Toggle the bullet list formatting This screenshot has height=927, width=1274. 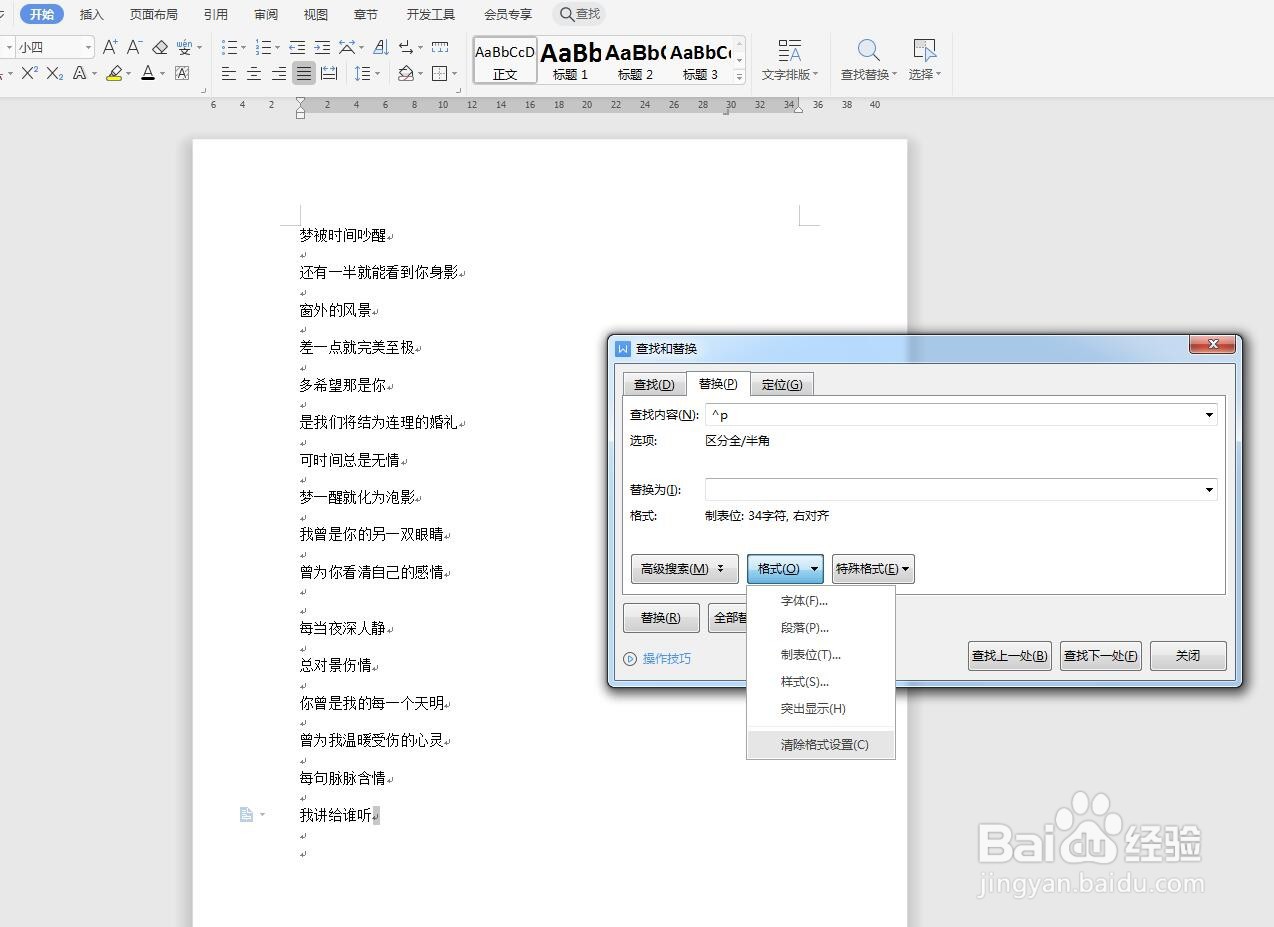[x=229, y=47]
